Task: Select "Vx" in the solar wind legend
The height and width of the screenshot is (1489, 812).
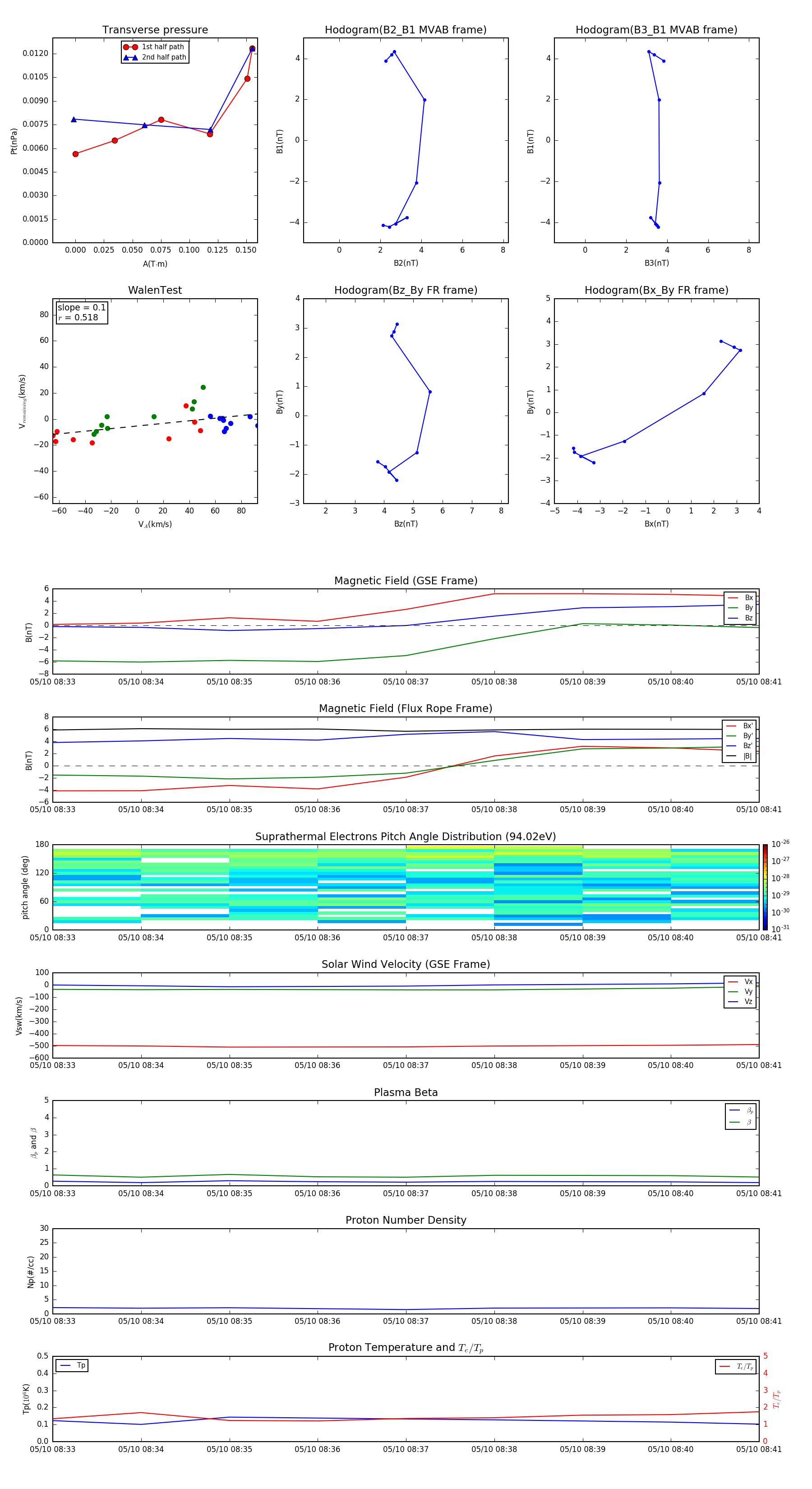Action: point(740,981)
